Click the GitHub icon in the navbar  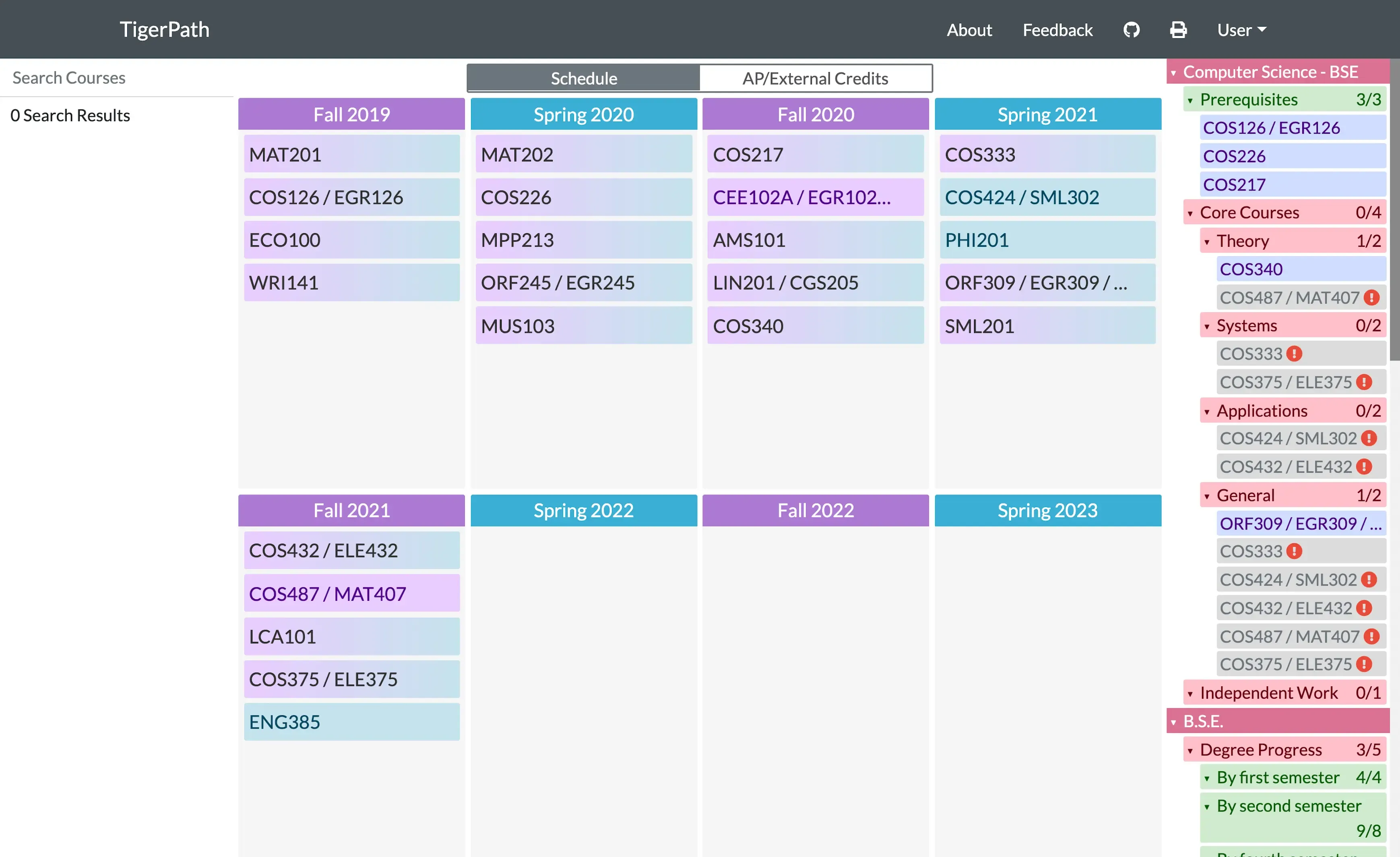pos(1131,29)
